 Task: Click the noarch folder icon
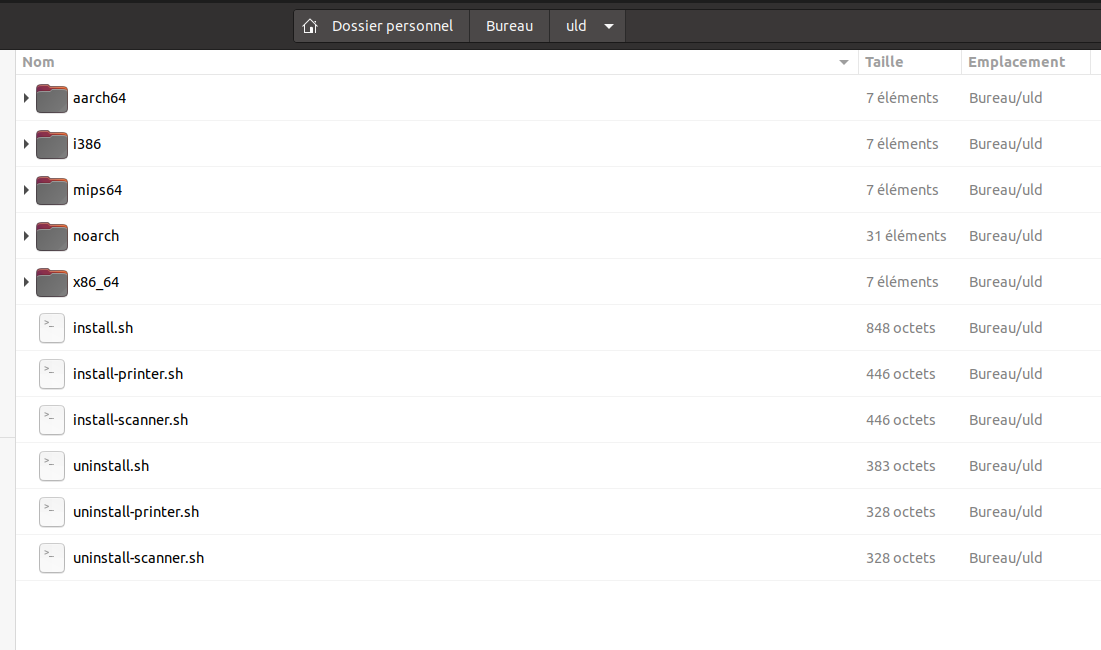(x=51, y=236)
